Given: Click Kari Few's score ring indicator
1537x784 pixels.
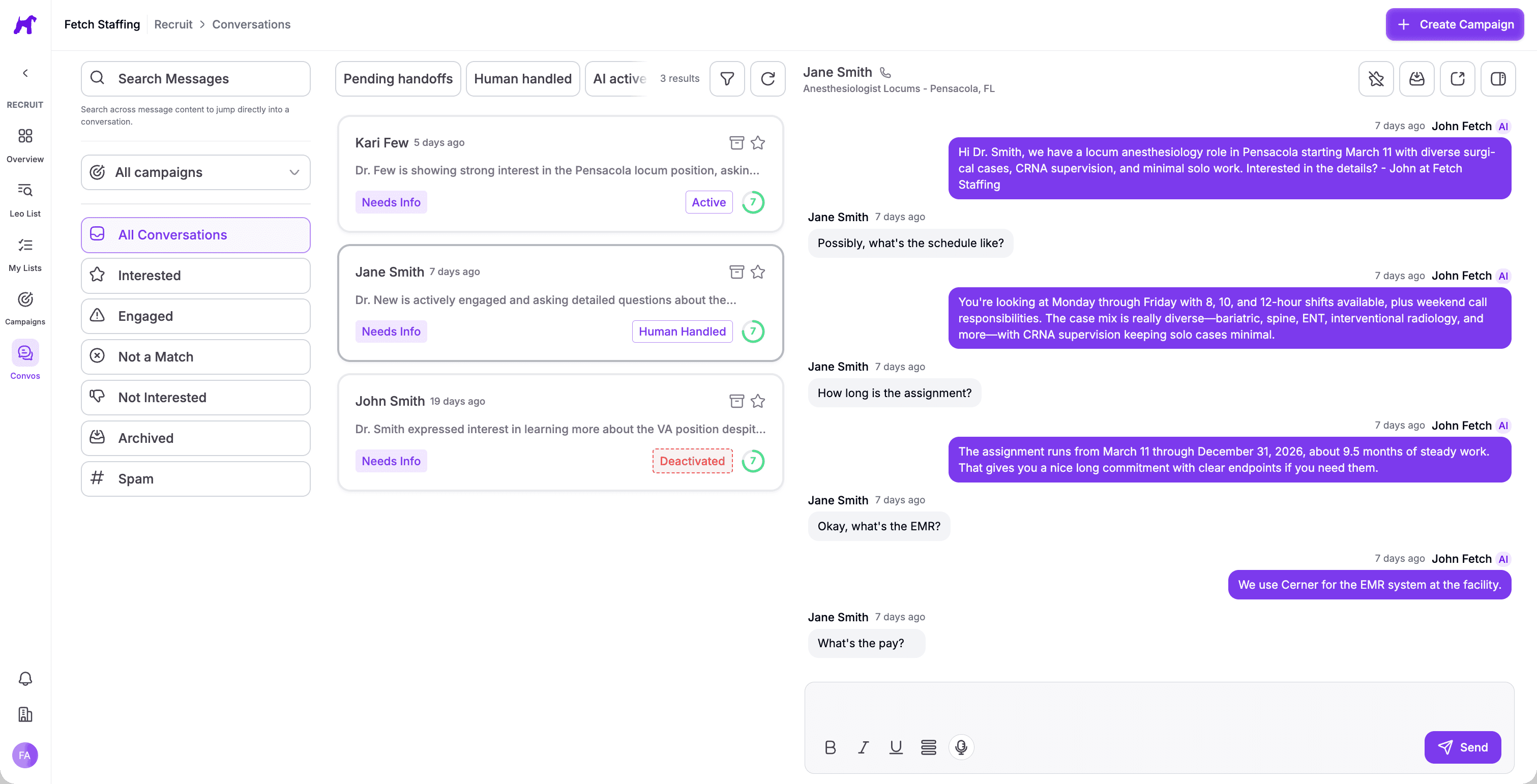Looking at the screenshot, I should tap(753, 202).
